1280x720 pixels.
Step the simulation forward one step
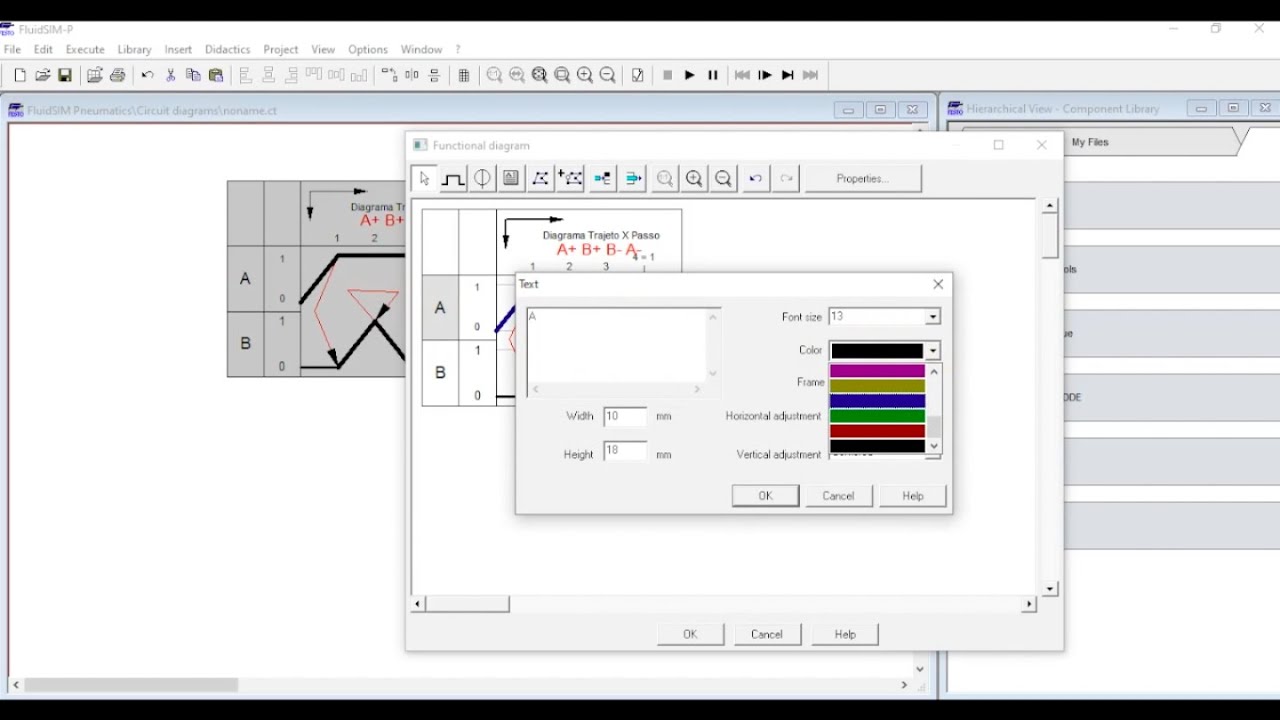pos(765,75)
